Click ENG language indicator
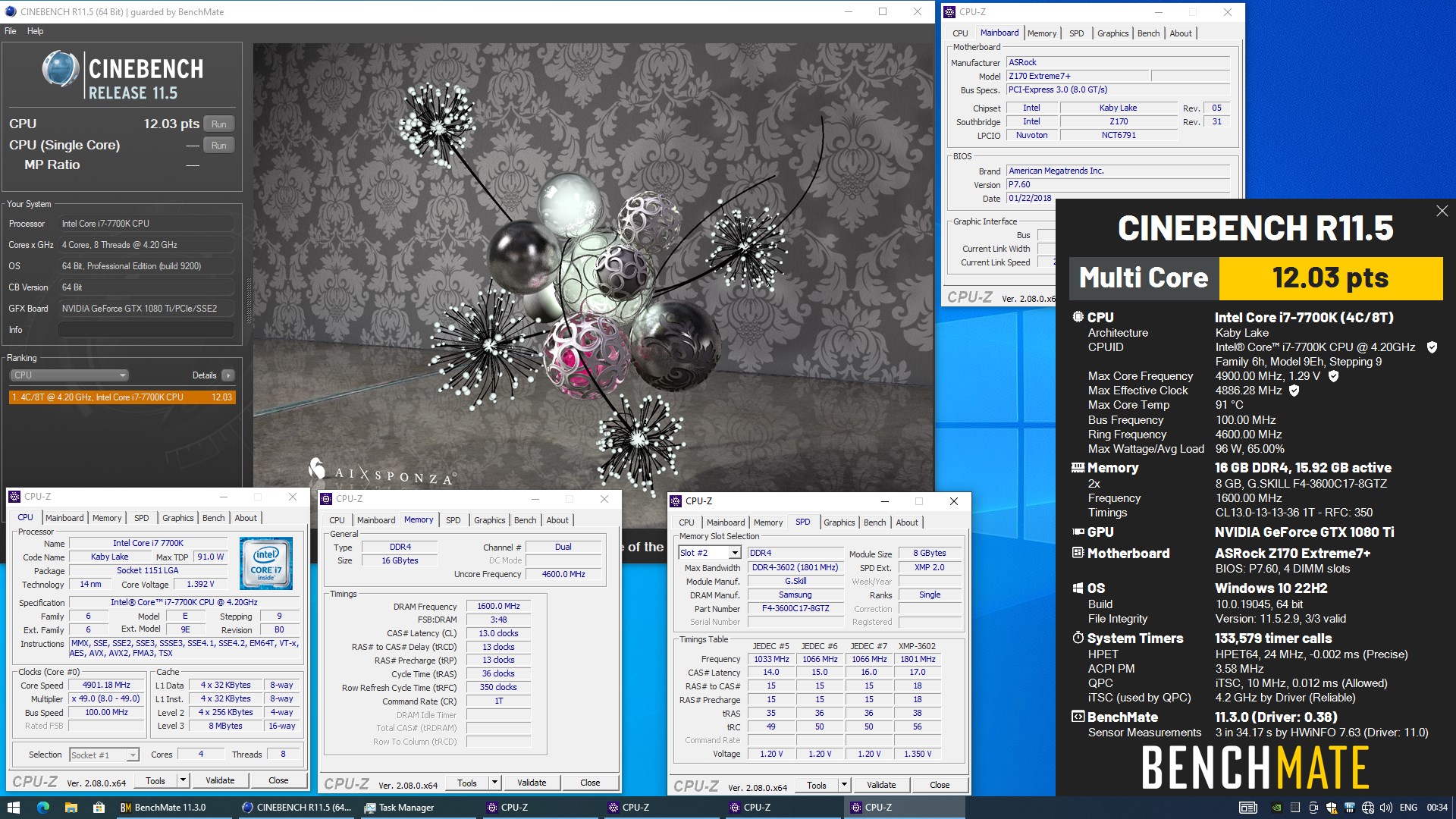Image resolution: width=1456 pixels, height=819 pixels. pyautogui.click(x=1408, y=808)
